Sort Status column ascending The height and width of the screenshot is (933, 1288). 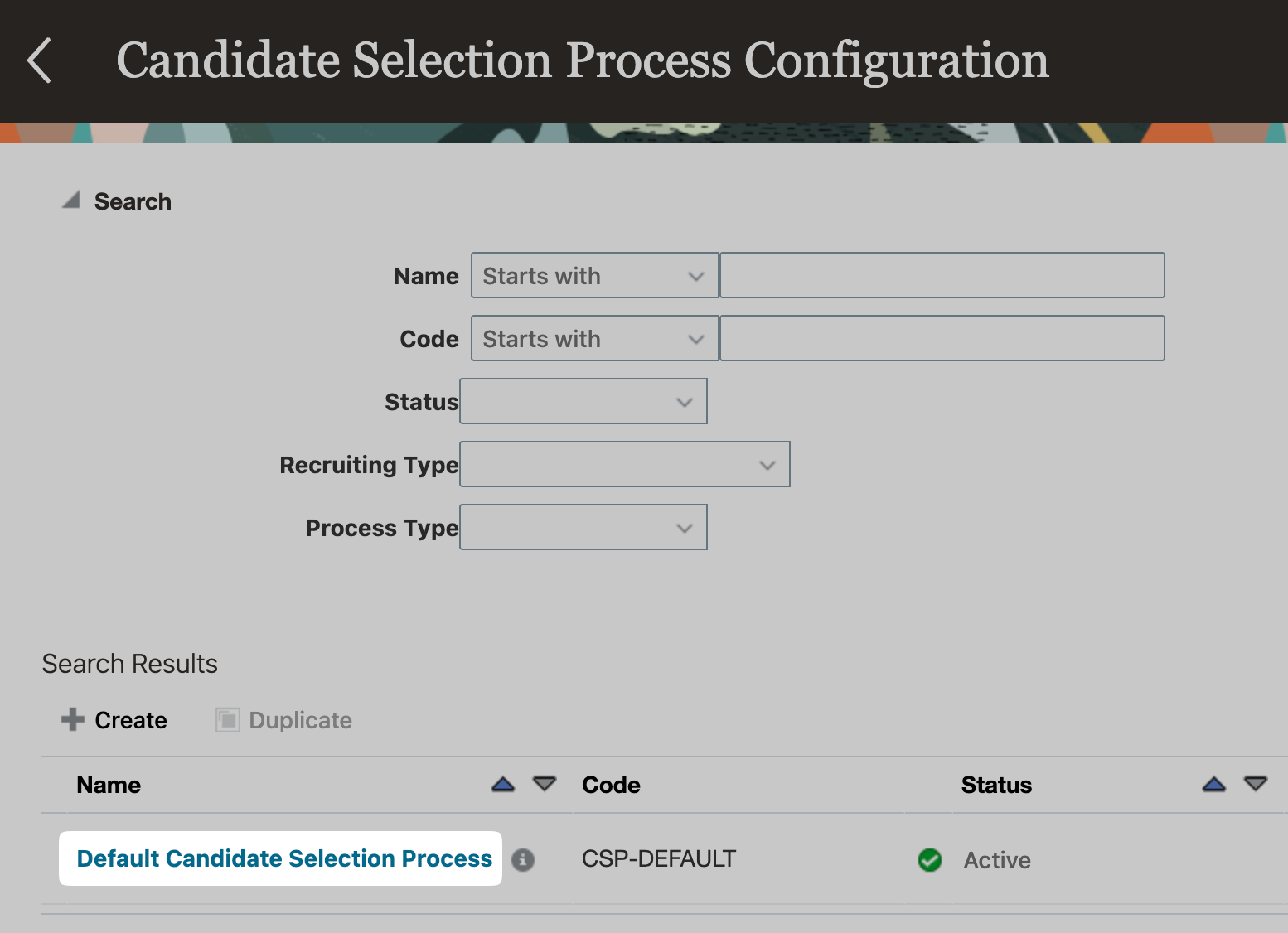point(1214,784)
